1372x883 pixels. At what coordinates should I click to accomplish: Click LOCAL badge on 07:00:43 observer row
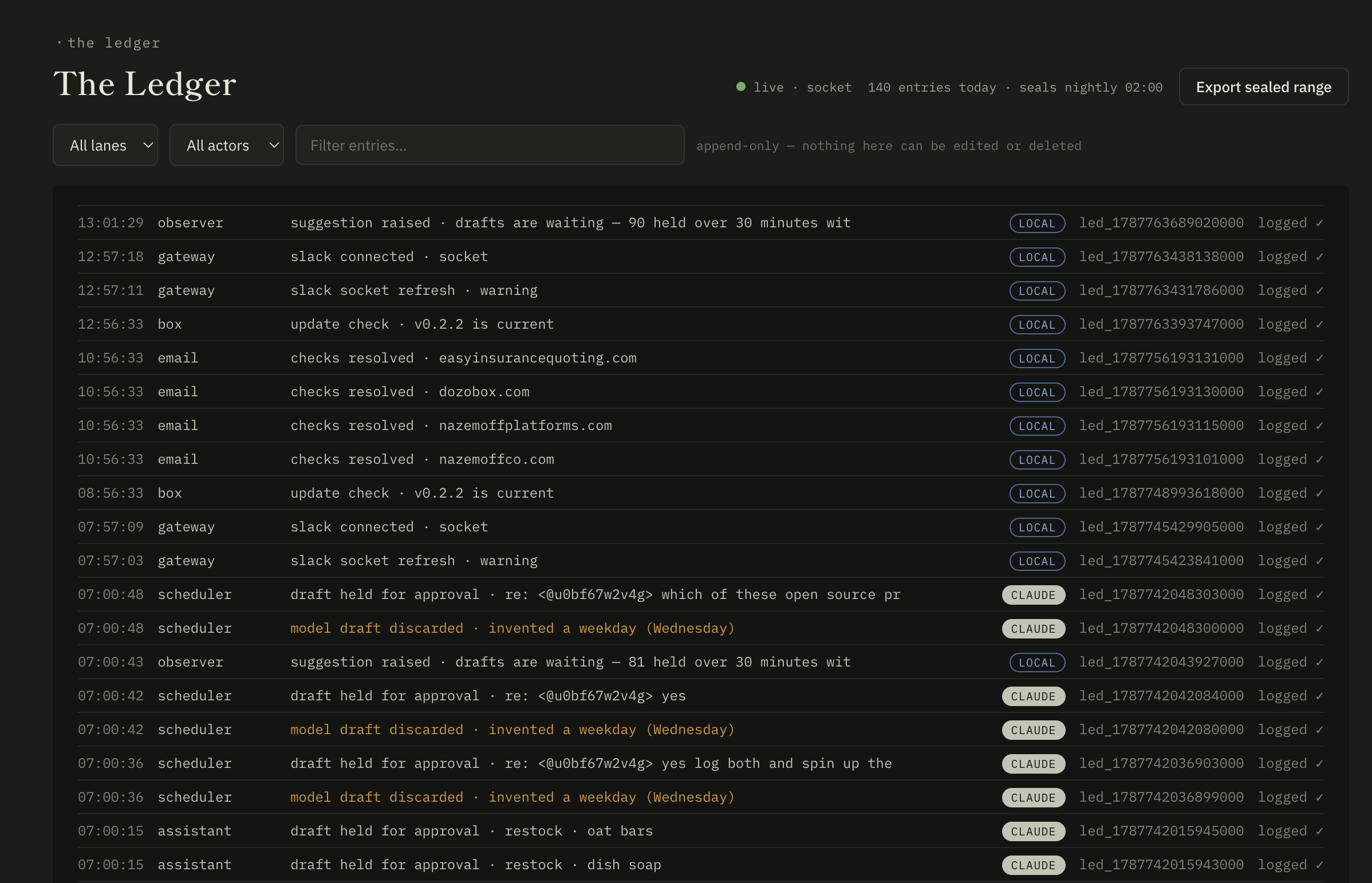1036,663
